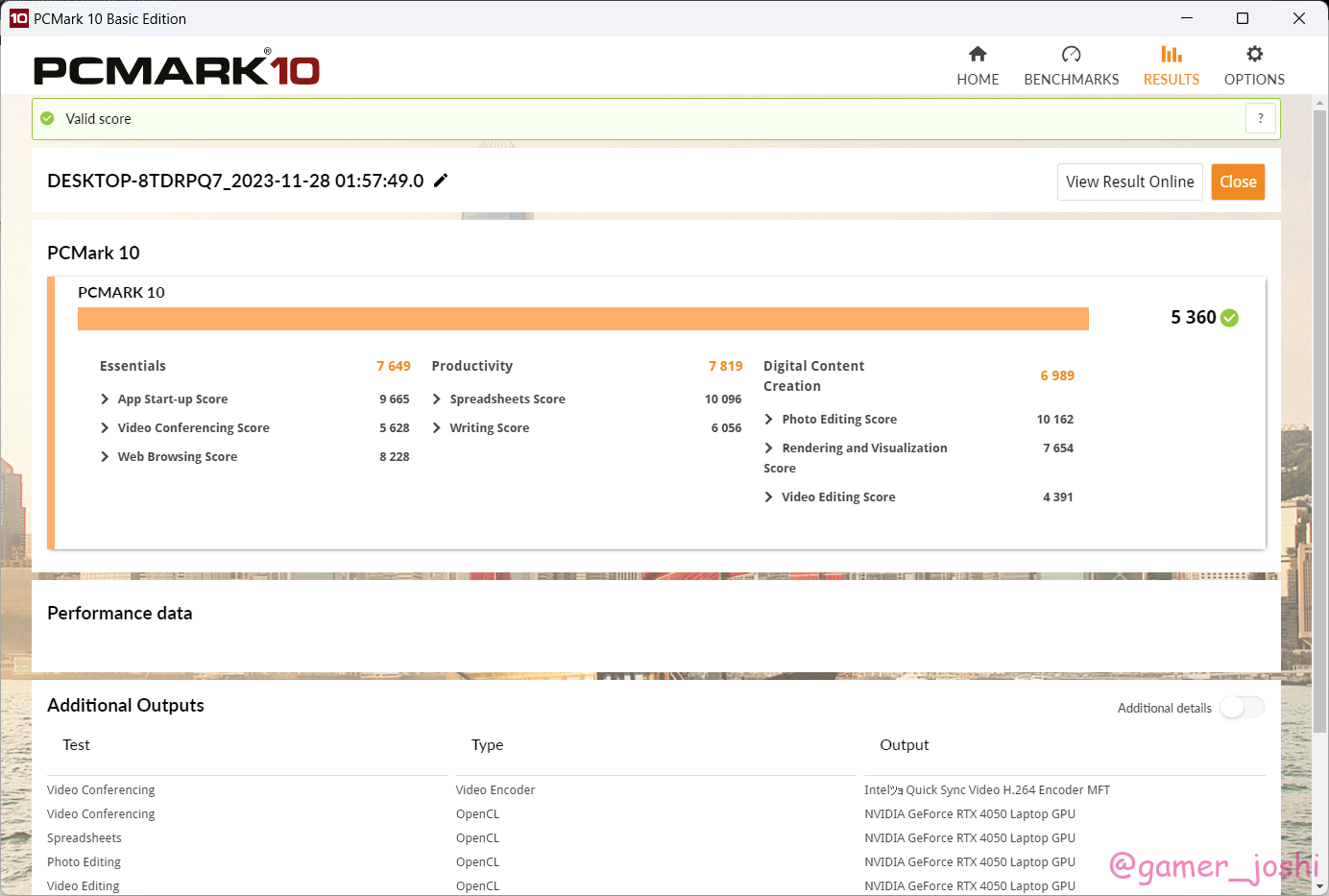Click the orange Close button
Screen dimensions: 1329x896
1238,182
